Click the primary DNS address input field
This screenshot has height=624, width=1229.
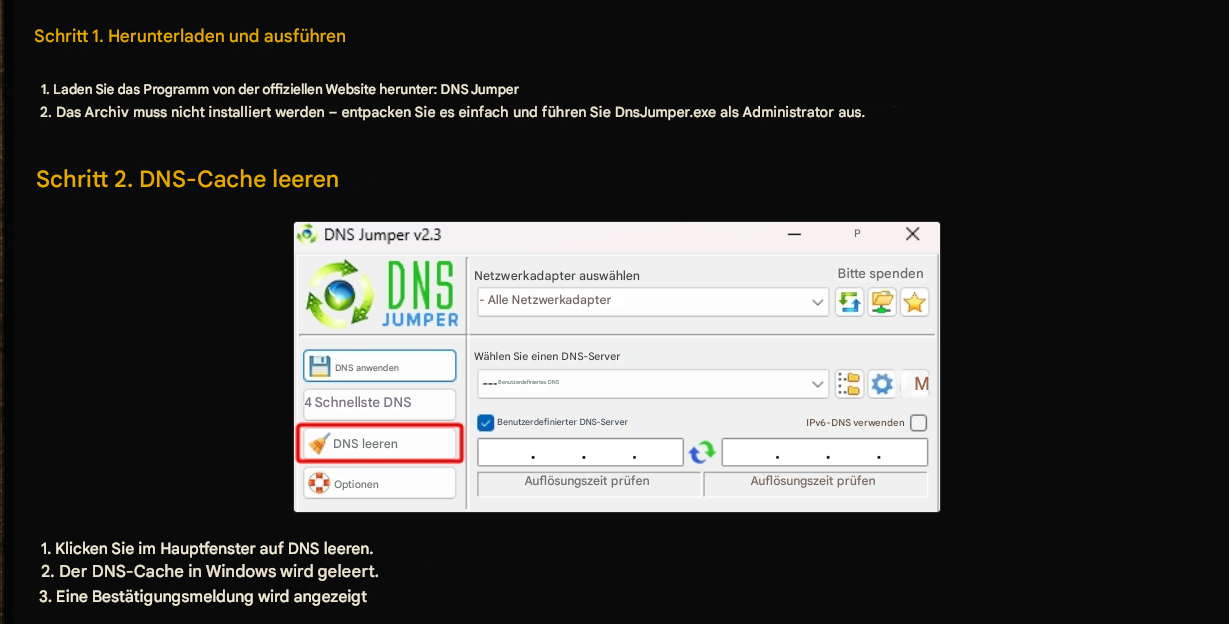580,453
